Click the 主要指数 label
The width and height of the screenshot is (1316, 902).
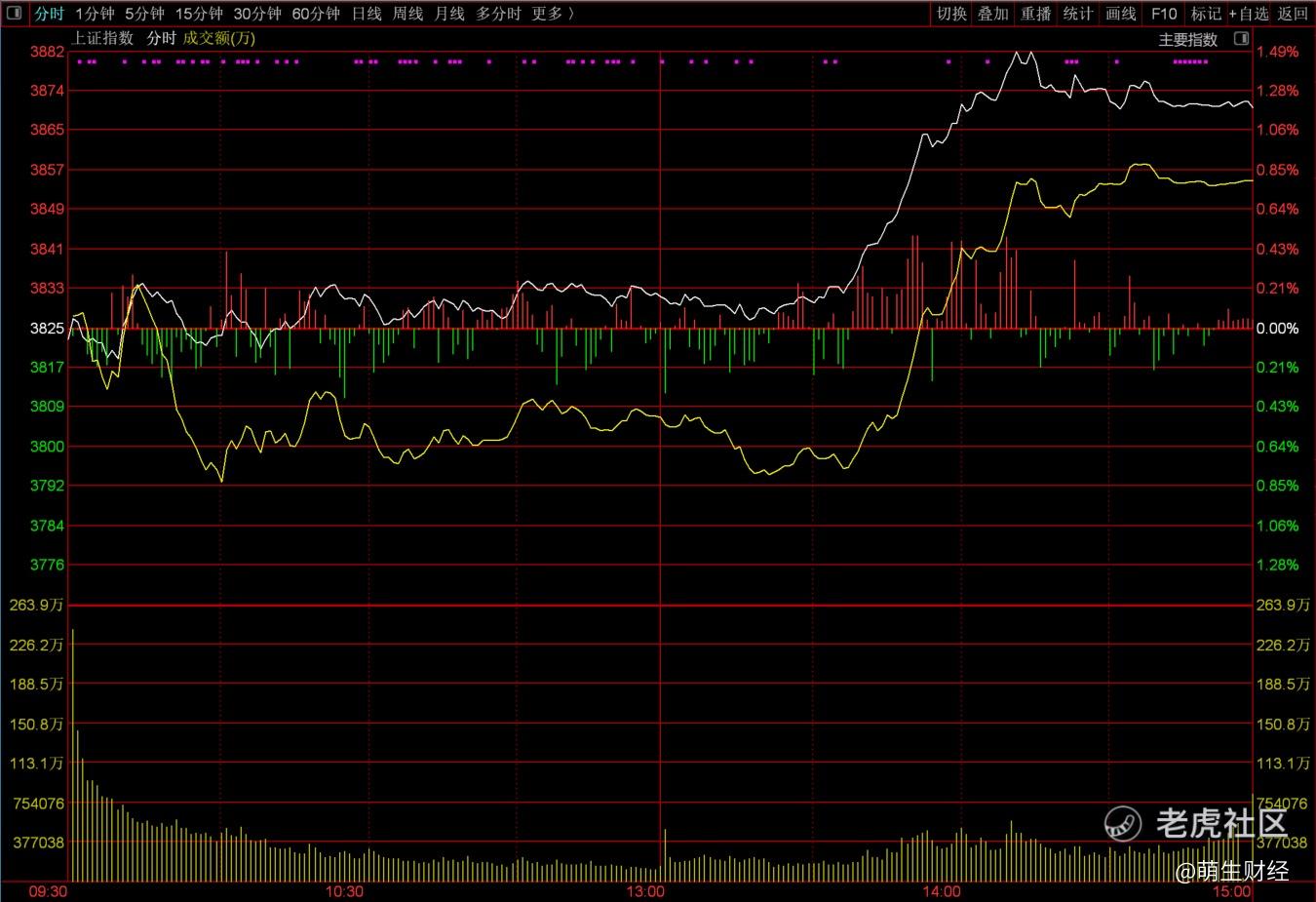[1188, 40]
